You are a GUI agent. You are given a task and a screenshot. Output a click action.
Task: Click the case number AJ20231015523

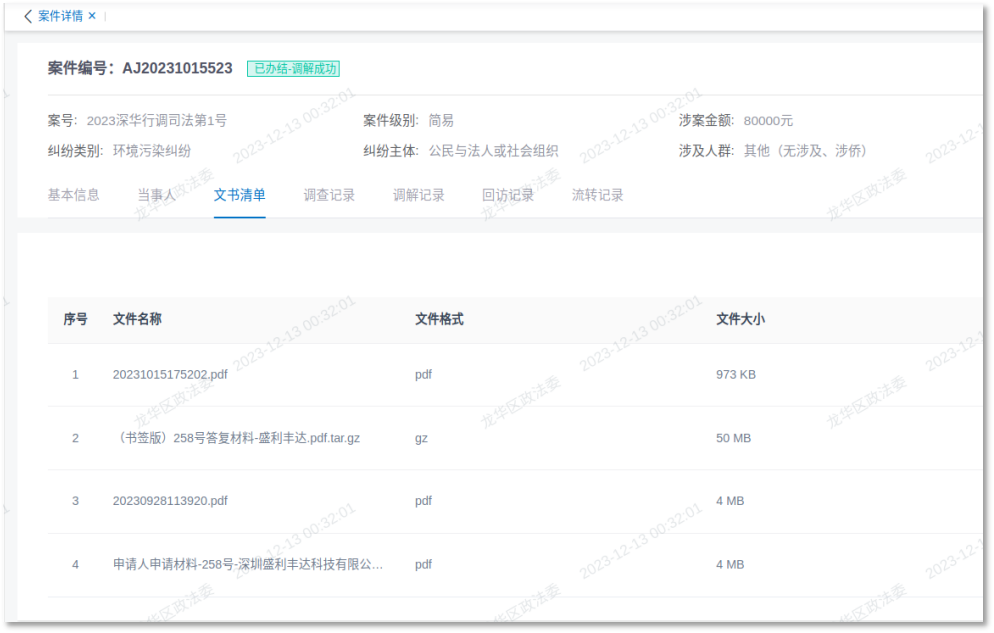pyautogui.click(x=177, y=69)
